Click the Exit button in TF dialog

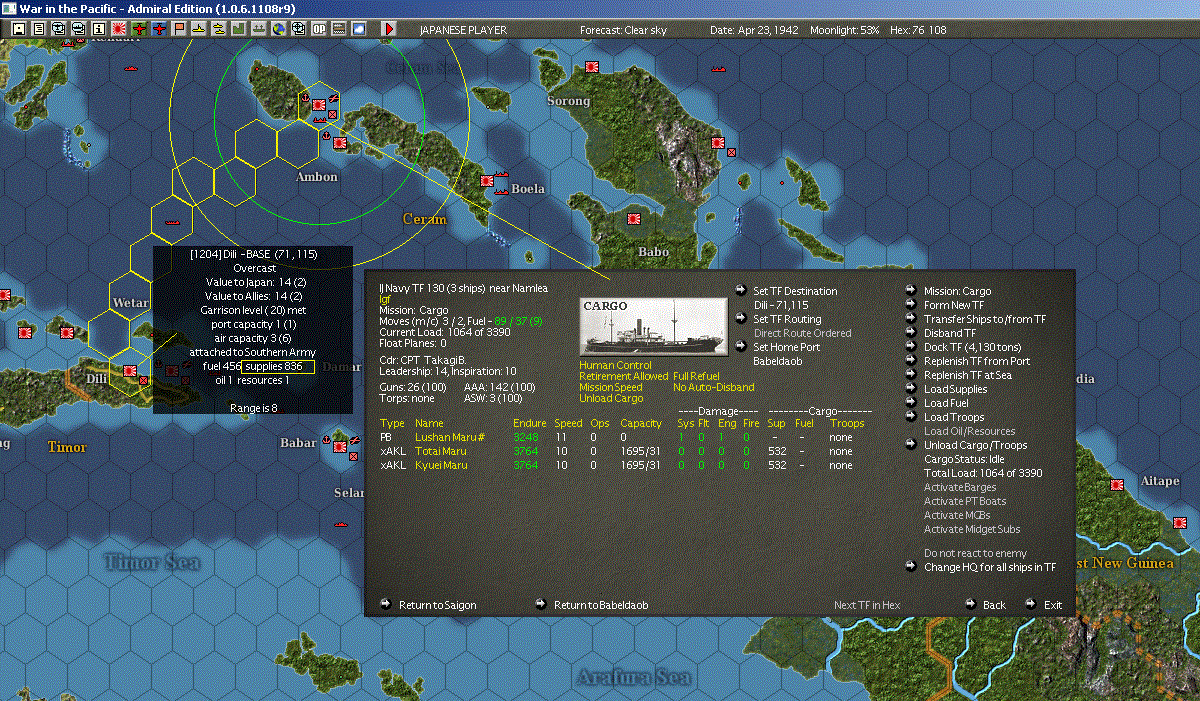(1053, 605)
